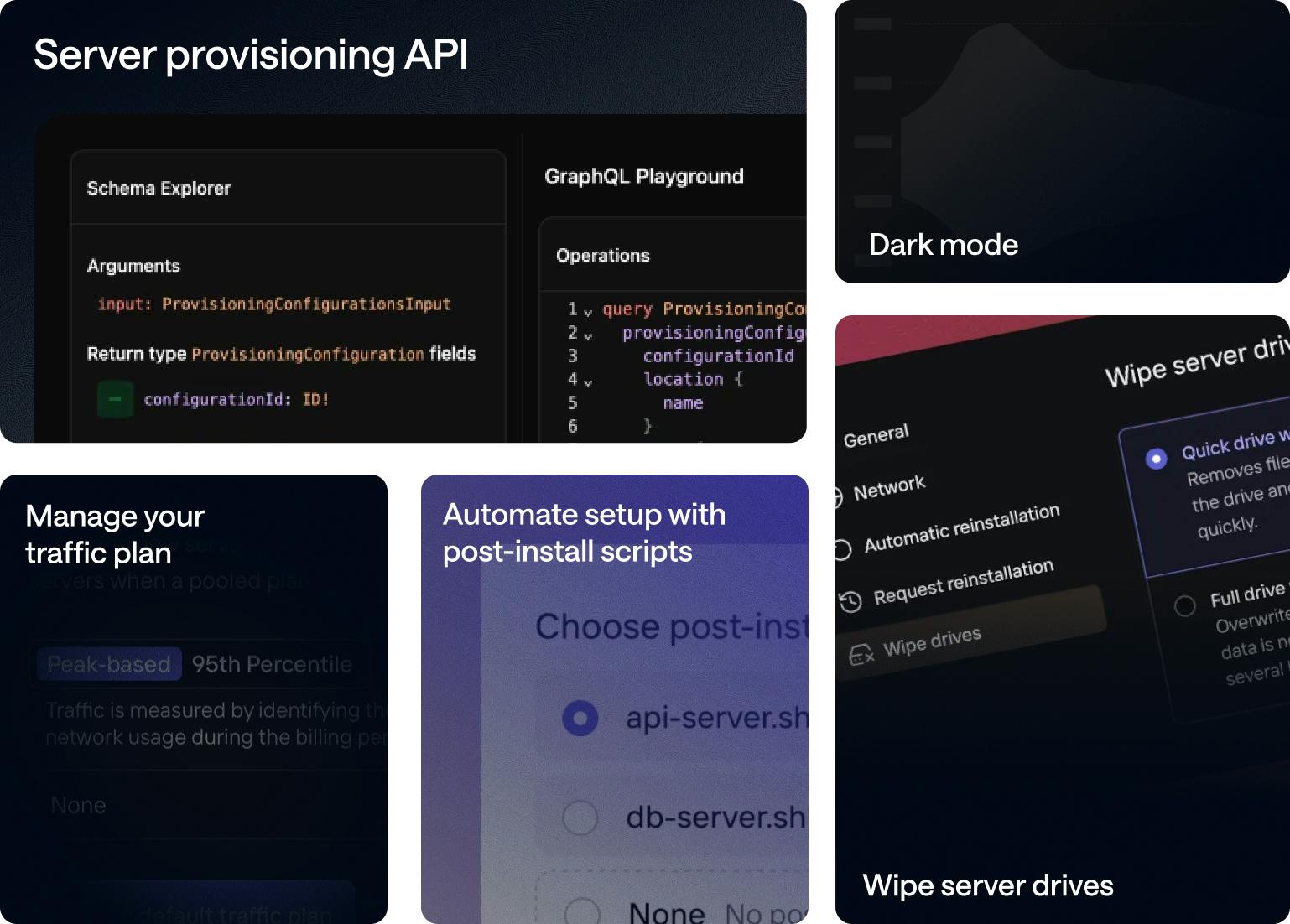Screen dimensions: 1290x924
Task: Choose db-server.sh as the setup script
Action: [x=579, y=818]
